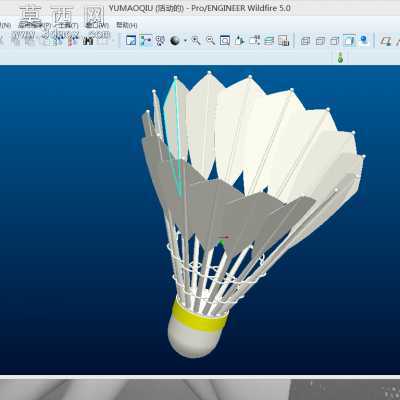The image size is (400, 400).
Task: Click the binoculars Find icon
Action: coord(88,41)
